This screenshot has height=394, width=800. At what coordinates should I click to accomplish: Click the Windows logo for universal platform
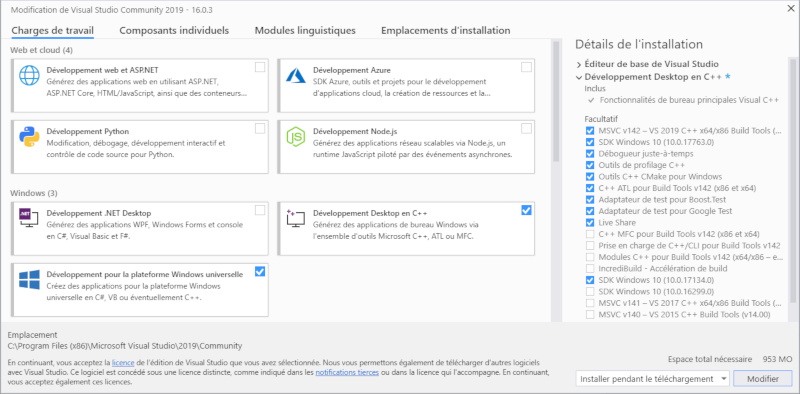tap(29, 280)
